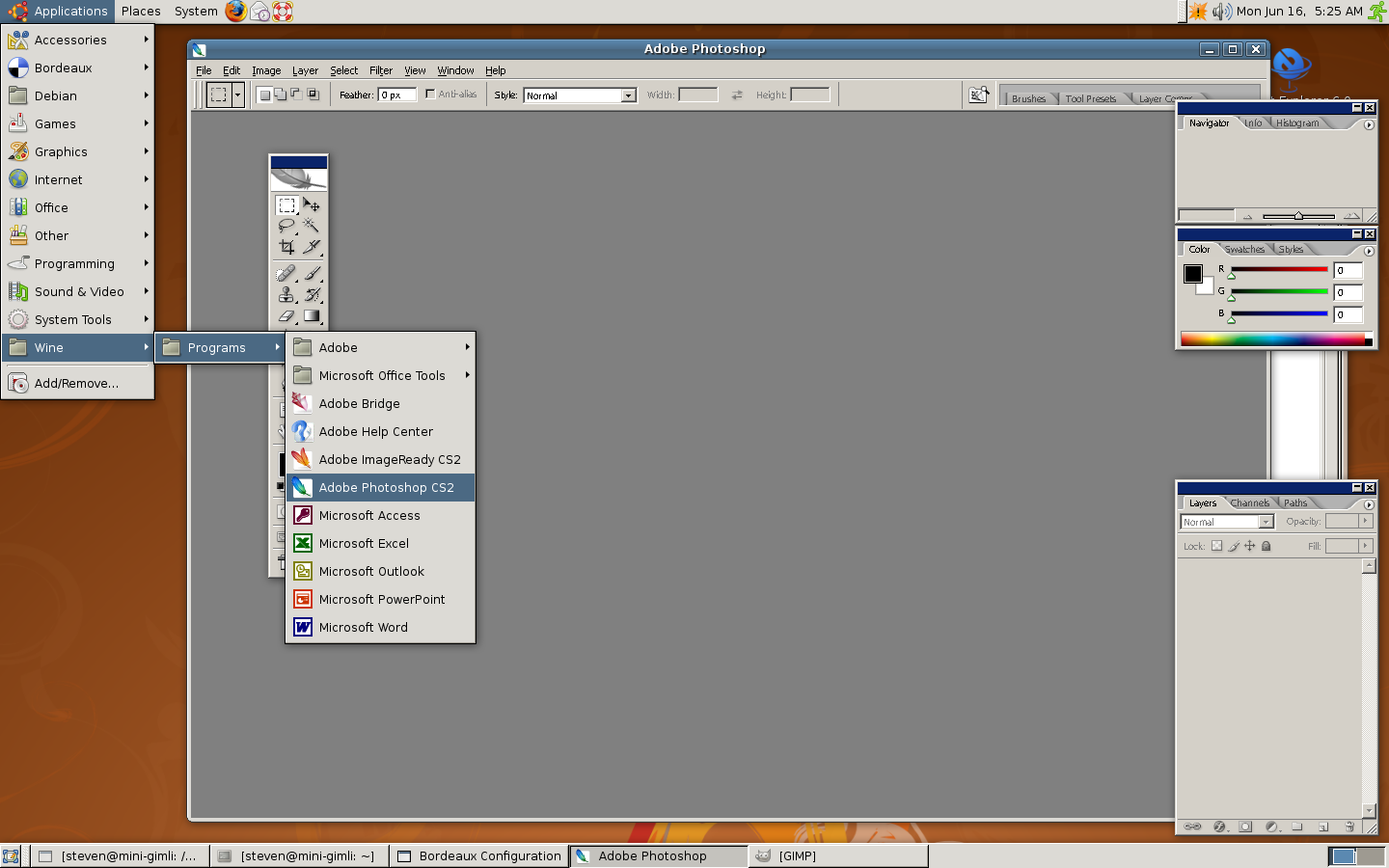1389x868 pixels.
Task: Toggle the Anti-alias checkbox
Action: pos(430,95)
